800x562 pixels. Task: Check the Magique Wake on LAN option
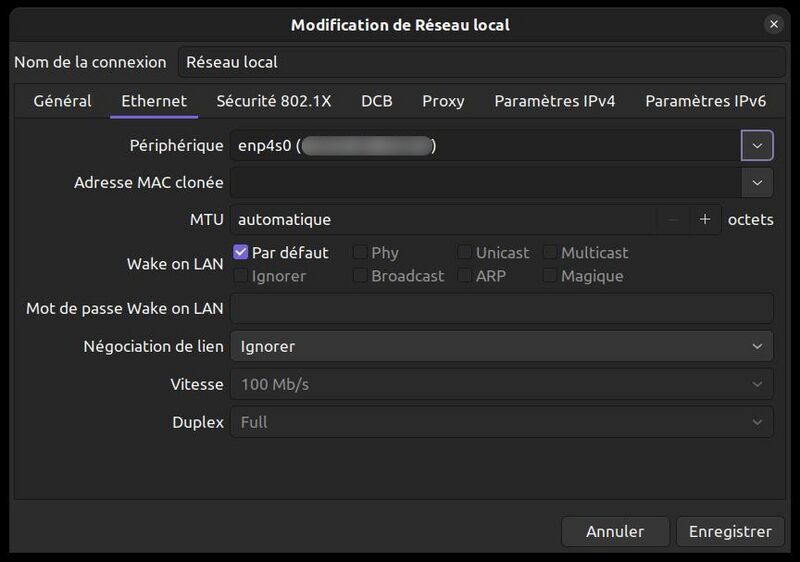click(550, 276)
